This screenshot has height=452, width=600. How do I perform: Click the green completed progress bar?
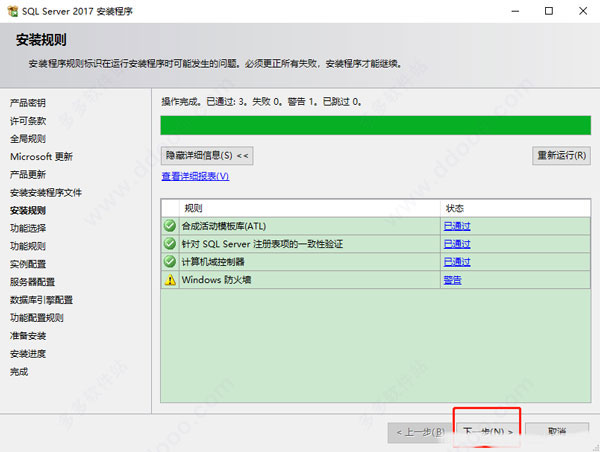tap(375, 125)
